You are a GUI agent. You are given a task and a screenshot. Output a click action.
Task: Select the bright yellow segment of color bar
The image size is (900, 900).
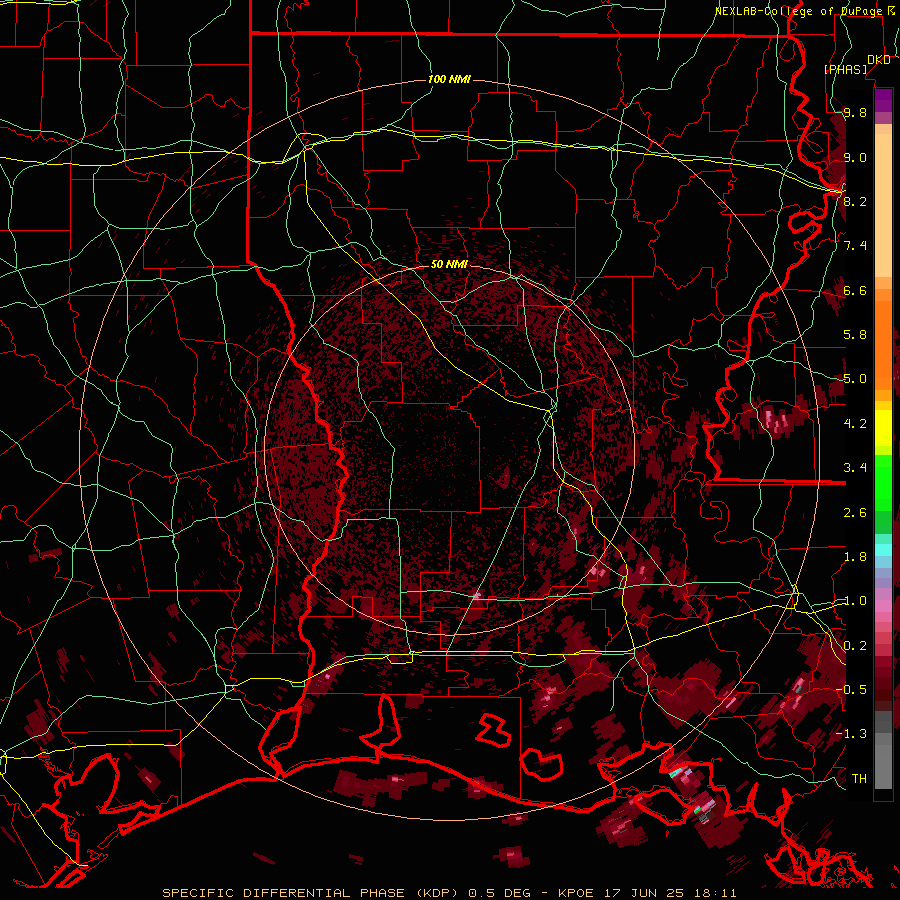point(883,428)
